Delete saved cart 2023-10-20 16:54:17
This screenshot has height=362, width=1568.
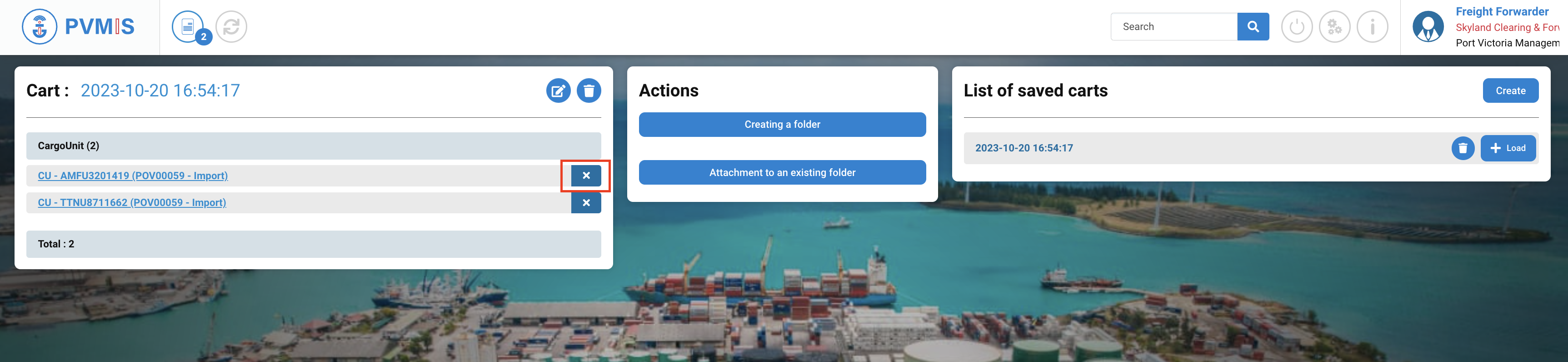coord(1463,148)
